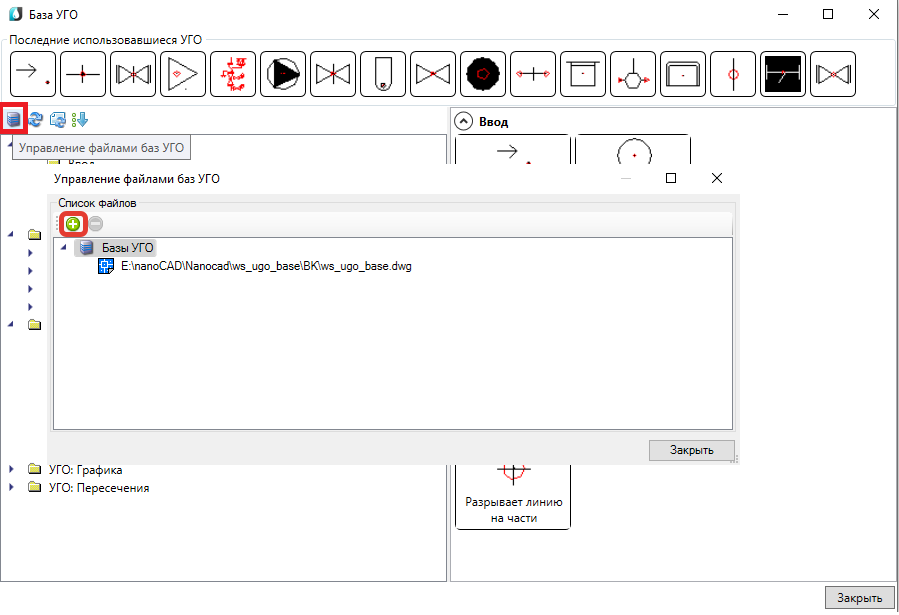Select the recent black circle with red pentagon

[483, 74]
